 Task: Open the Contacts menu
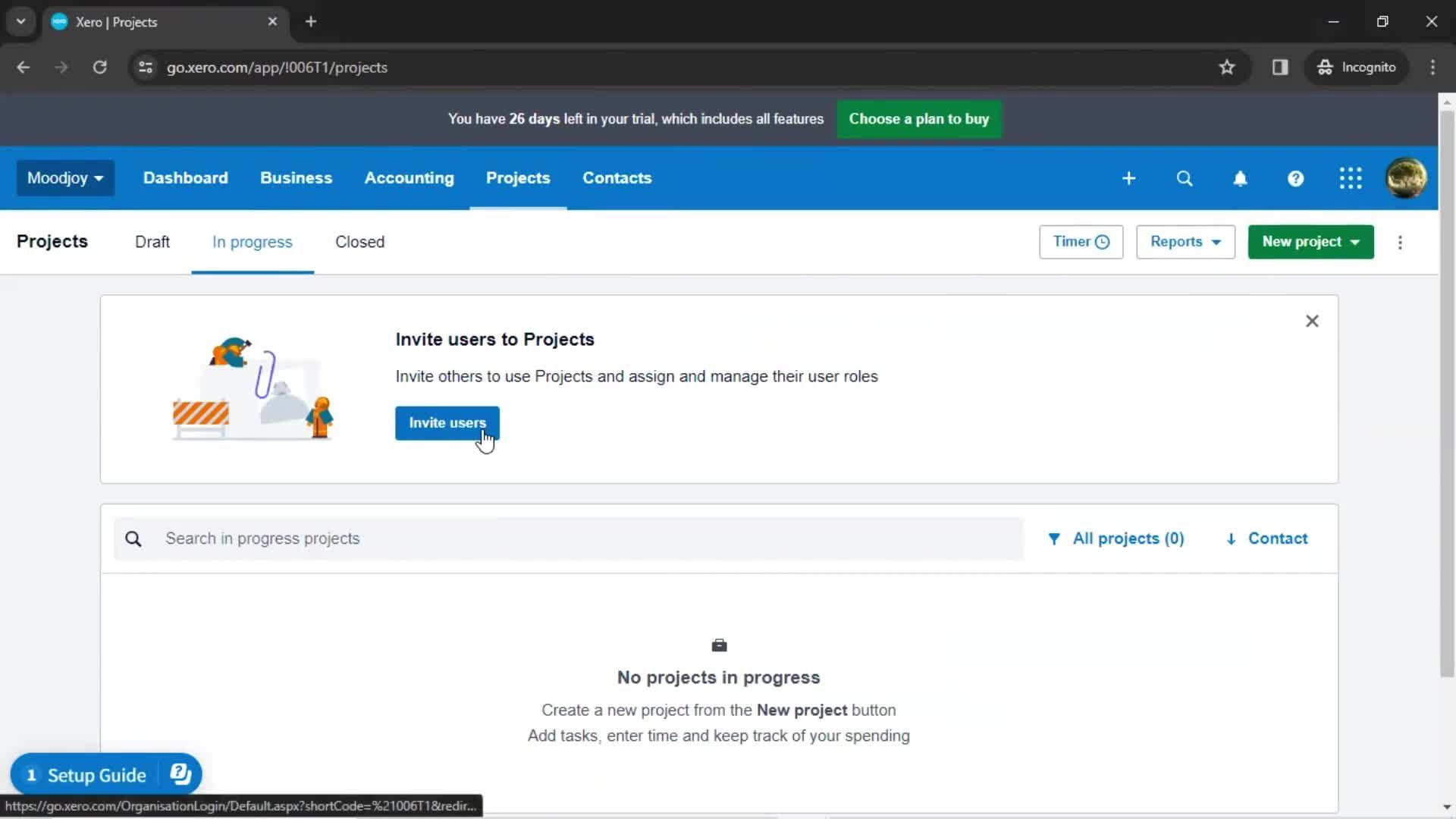click(617, 178)
